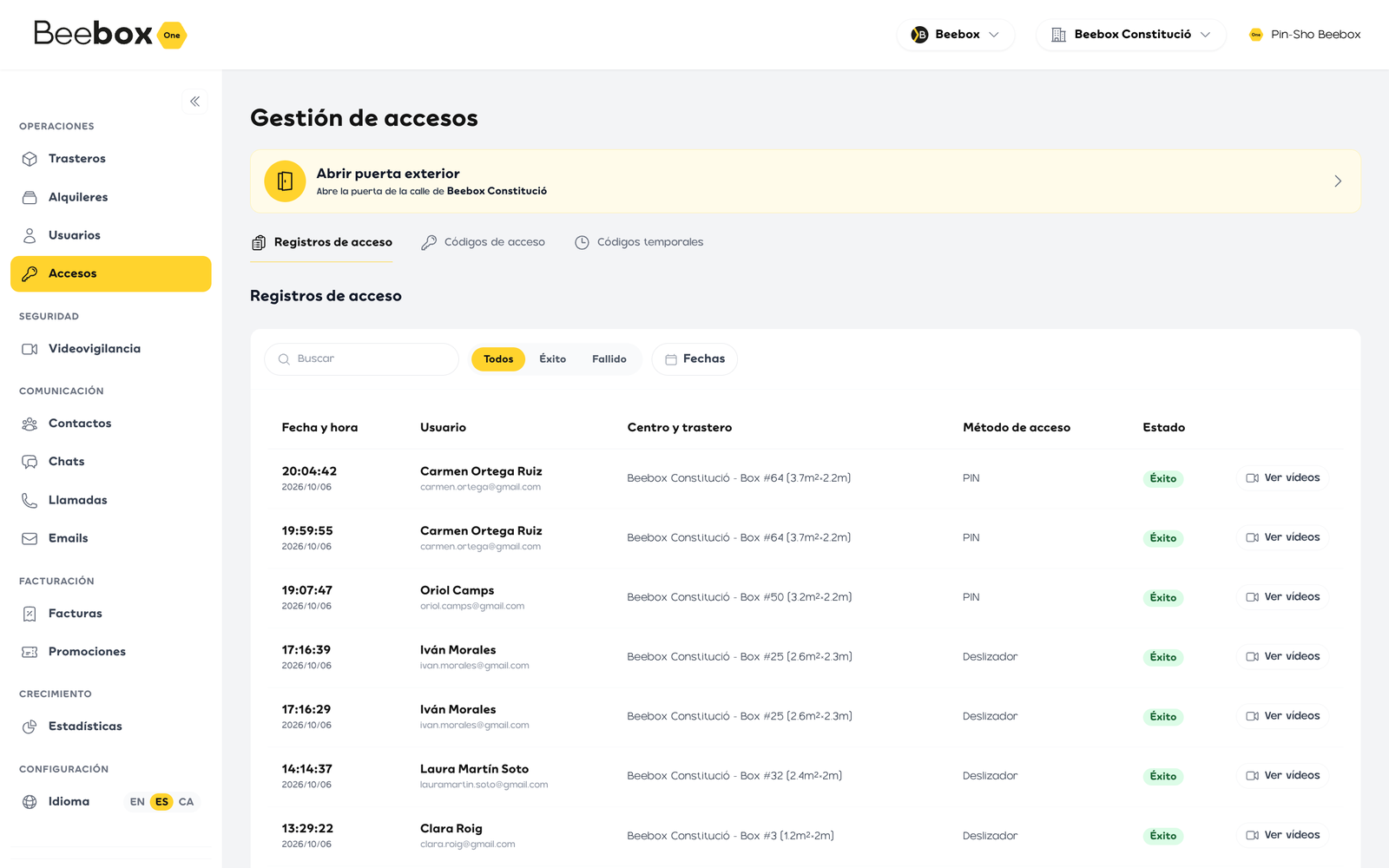The height and width of the screenshot is (868, 1389).
Task: Open Pin-Sho Beebox user profile
Action: pyautogui.click(x=1305, y=35)
